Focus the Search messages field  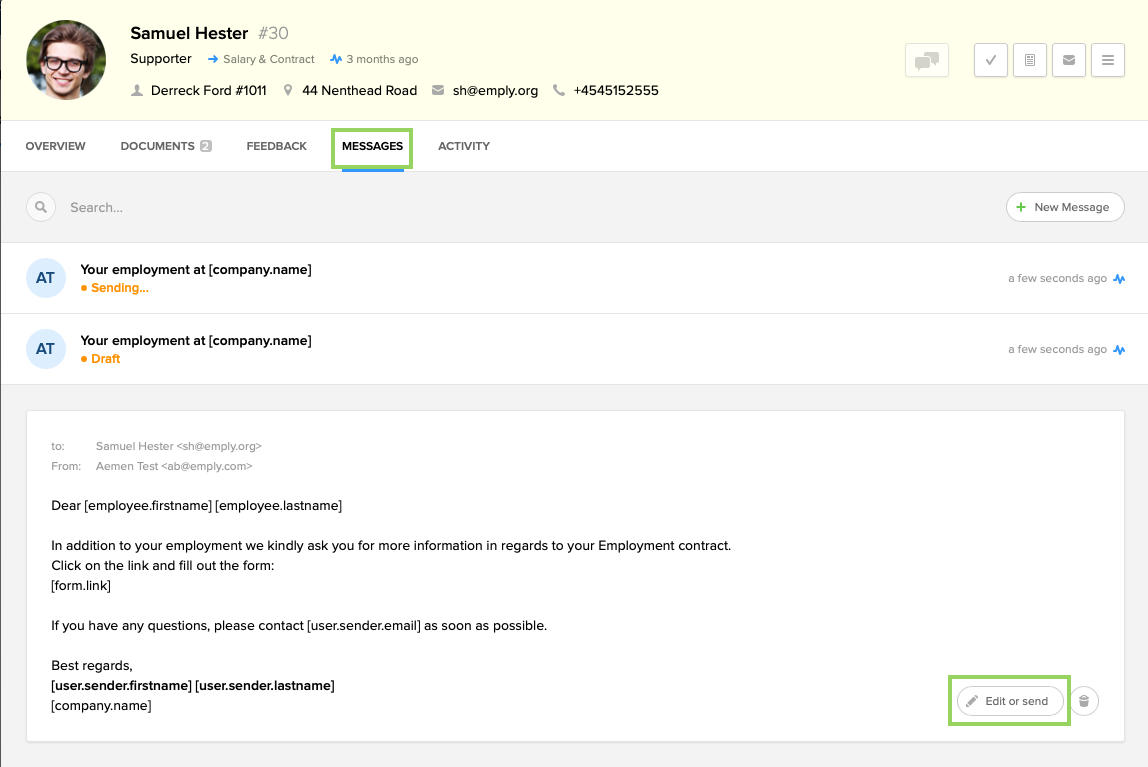pyautogui.click(x=300, y=207)
